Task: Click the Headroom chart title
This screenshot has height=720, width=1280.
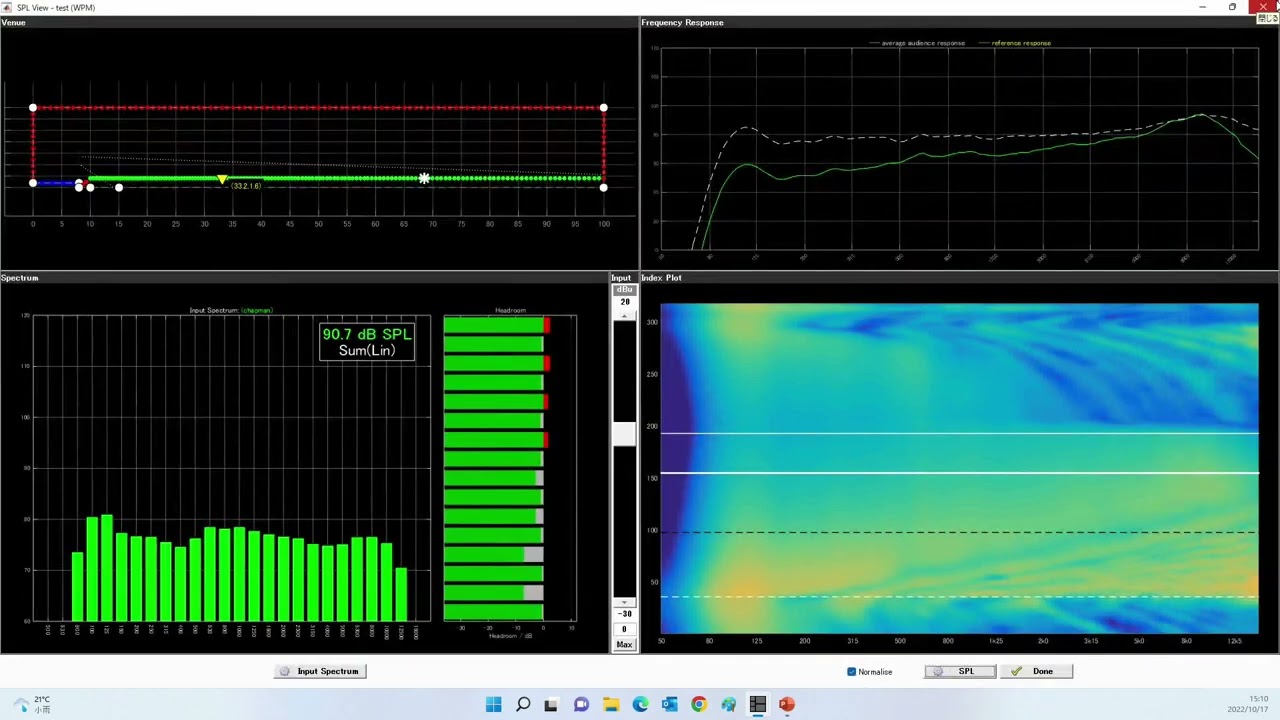Action: (510, 310)
